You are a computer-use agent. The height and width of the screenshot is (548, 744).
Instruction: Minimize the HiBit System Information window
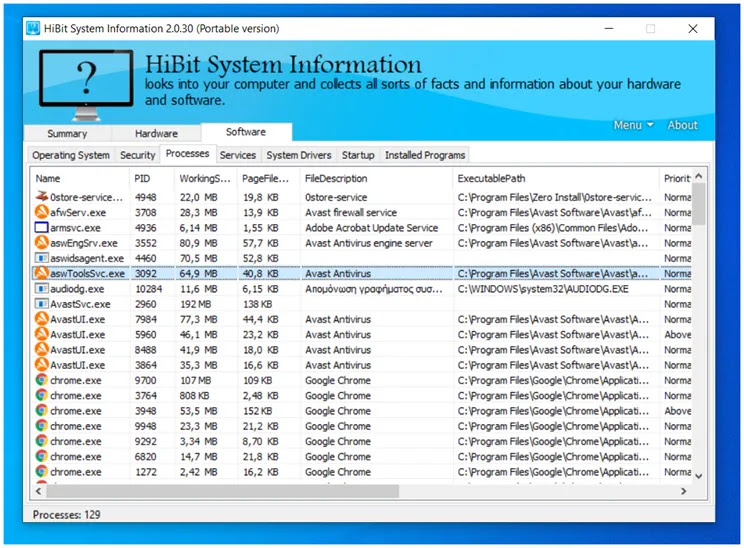(609, 28)
